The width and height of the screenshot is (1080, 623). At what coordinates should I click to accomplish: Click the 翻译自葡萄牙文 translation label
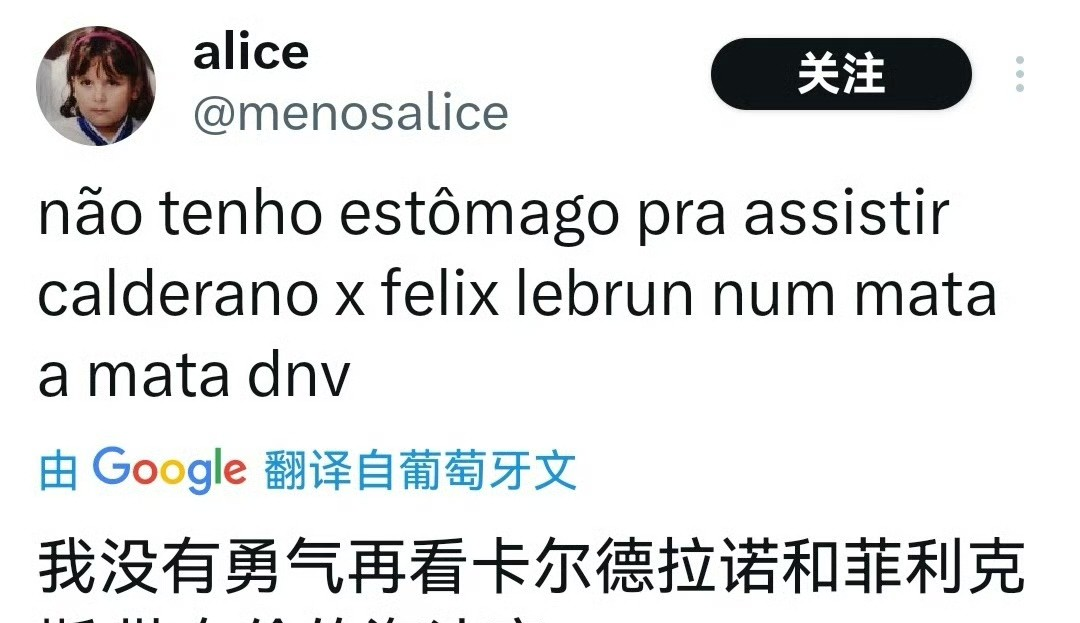420,470
